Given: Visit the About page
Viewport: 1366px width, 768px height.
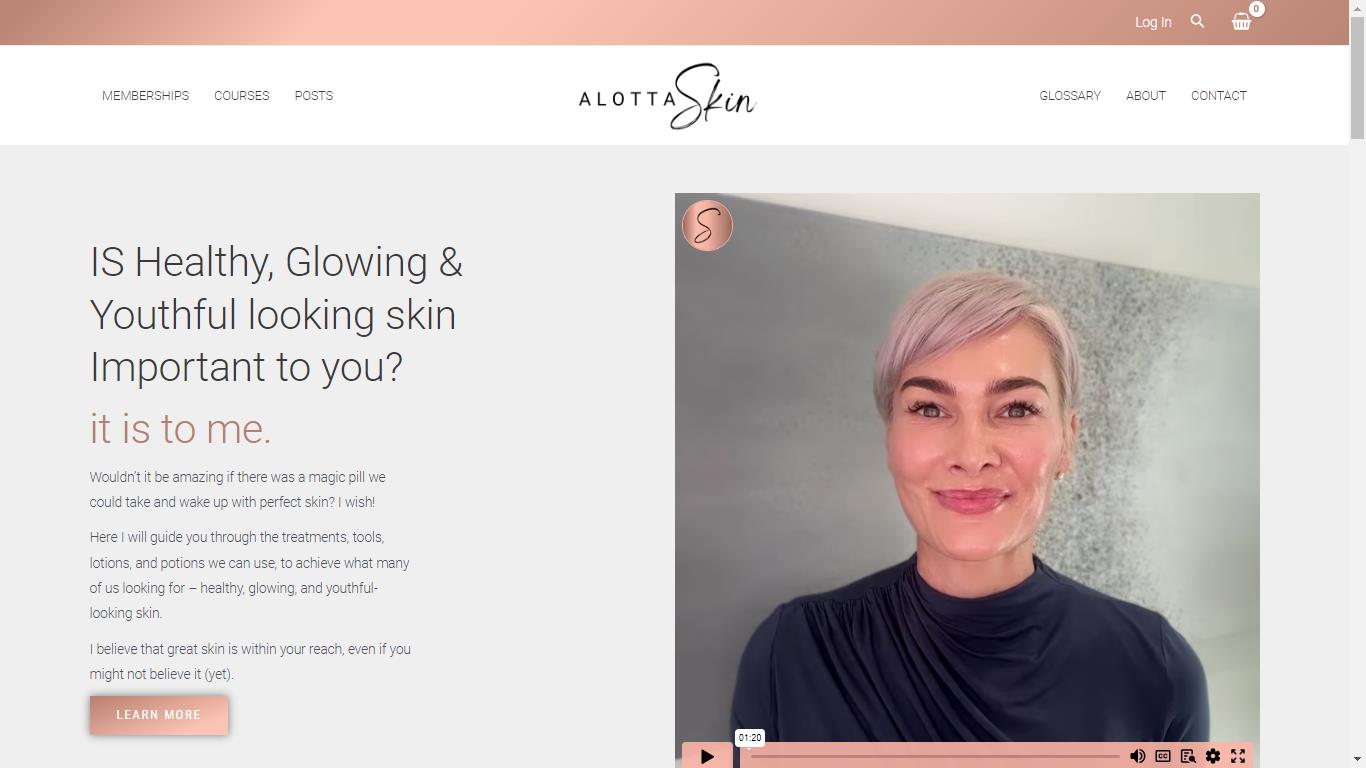Looking at the screenshot, I should click(x=1146, y=96).
